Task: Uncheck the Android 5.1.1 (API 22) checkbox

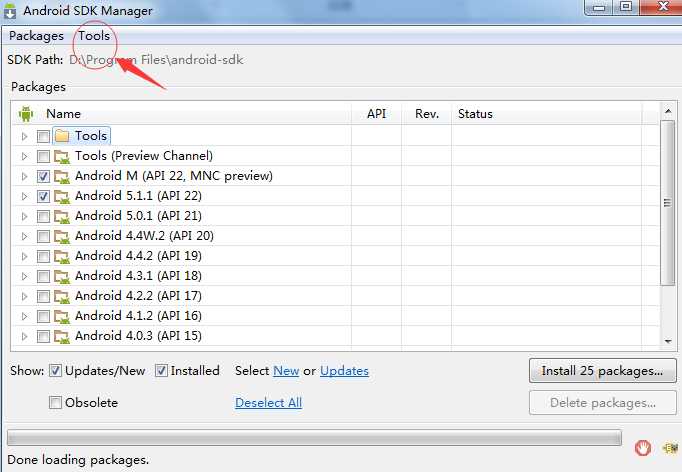Action: coord(43,197)
